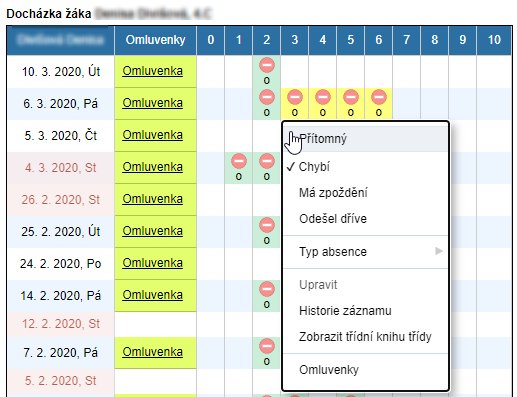Click absence icon for 4. 3. 2020 hour 1

[x=239, y=161]
